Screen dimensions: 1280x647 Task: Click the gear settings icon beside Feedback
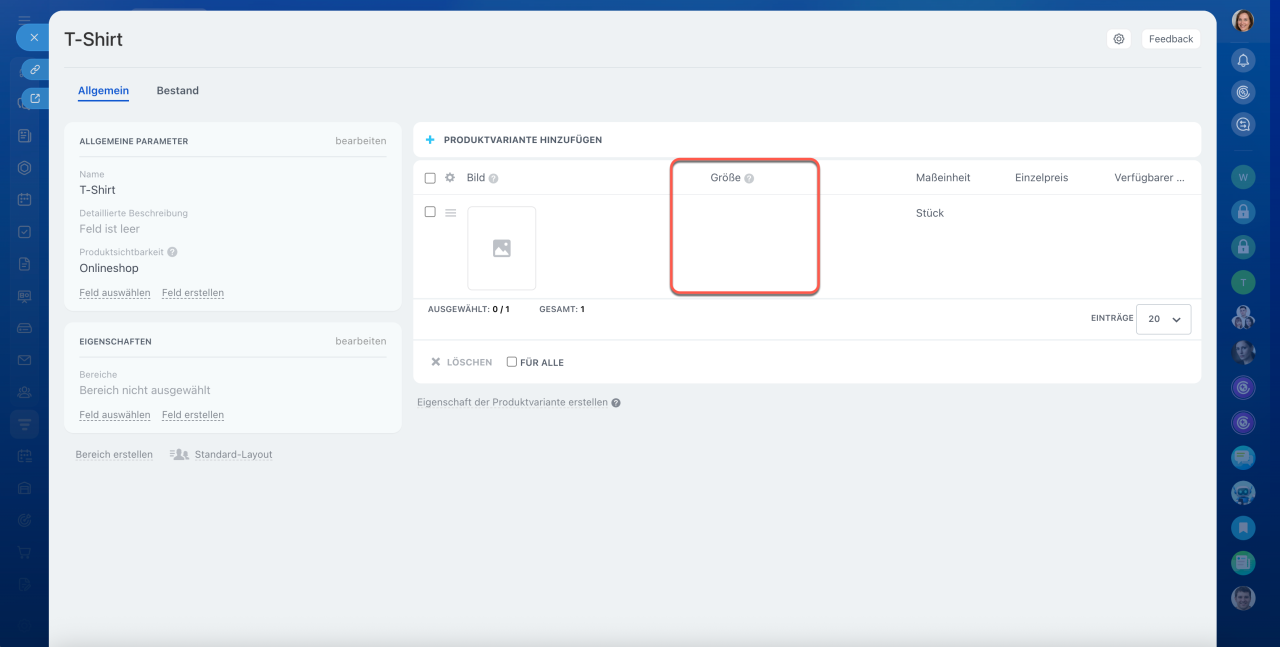pos(1119,39)
